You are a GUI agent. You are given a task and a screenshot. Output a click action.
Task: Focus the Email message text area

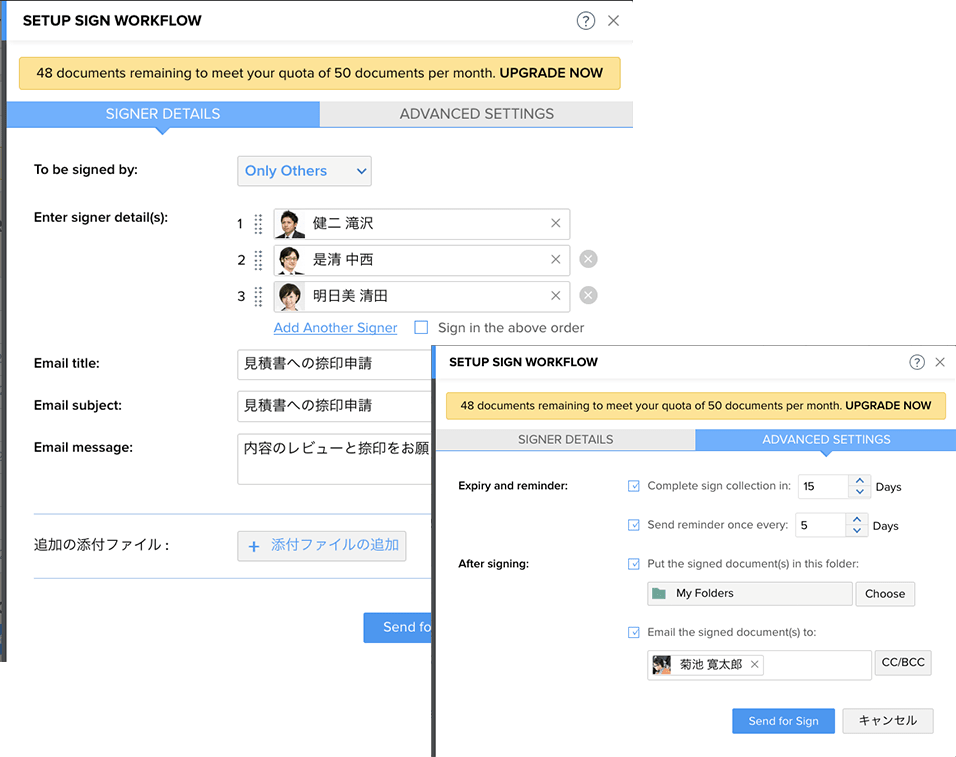pos(334,459)
